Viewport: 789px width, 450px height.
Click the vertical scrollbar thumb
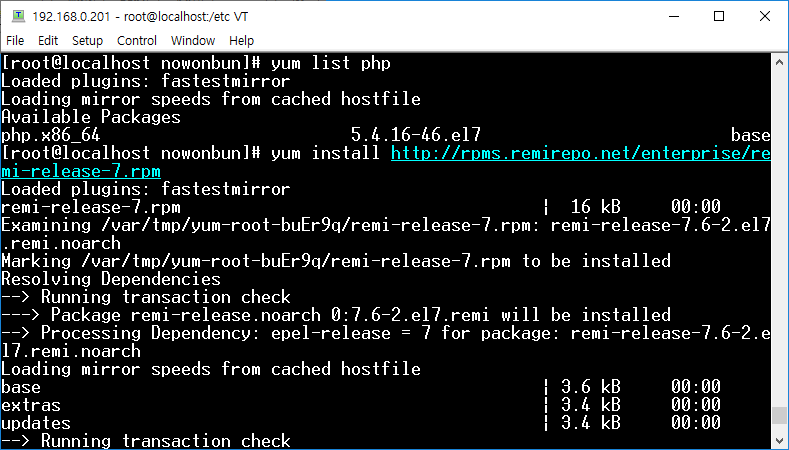click(x=779, y=416)
